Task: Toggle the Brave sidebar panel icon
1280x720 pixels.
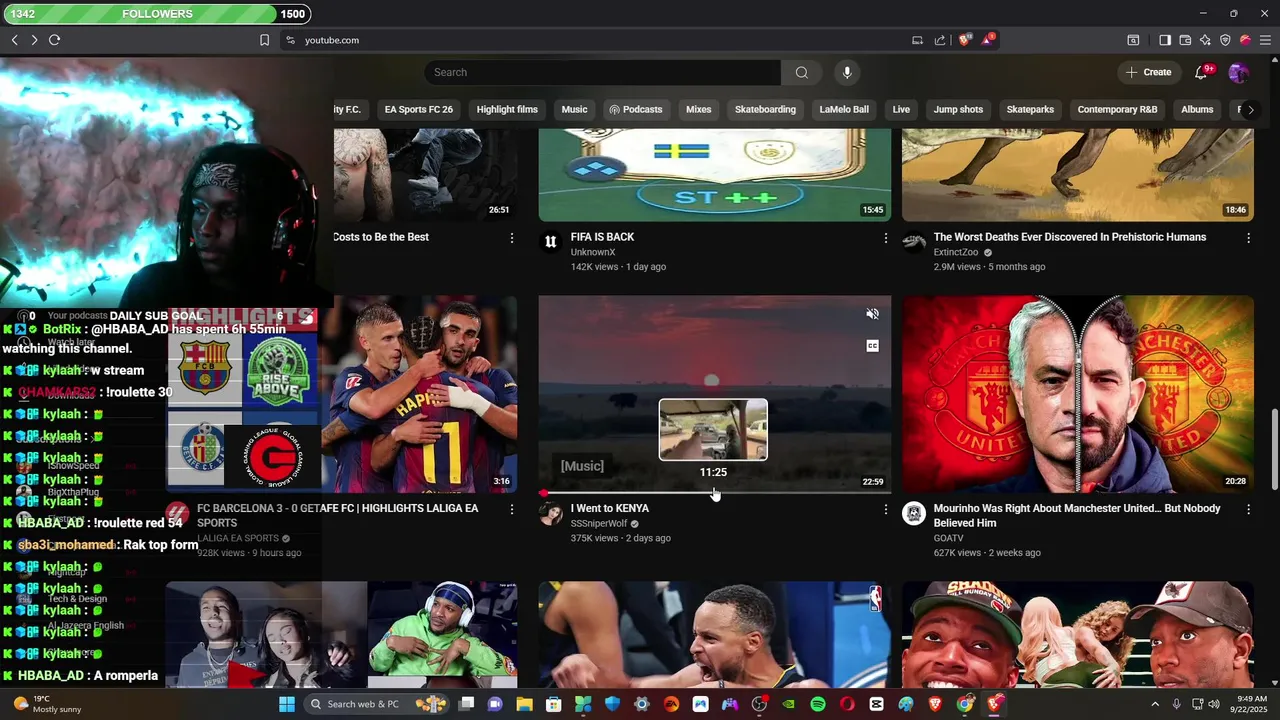Action: (1165, 40)
